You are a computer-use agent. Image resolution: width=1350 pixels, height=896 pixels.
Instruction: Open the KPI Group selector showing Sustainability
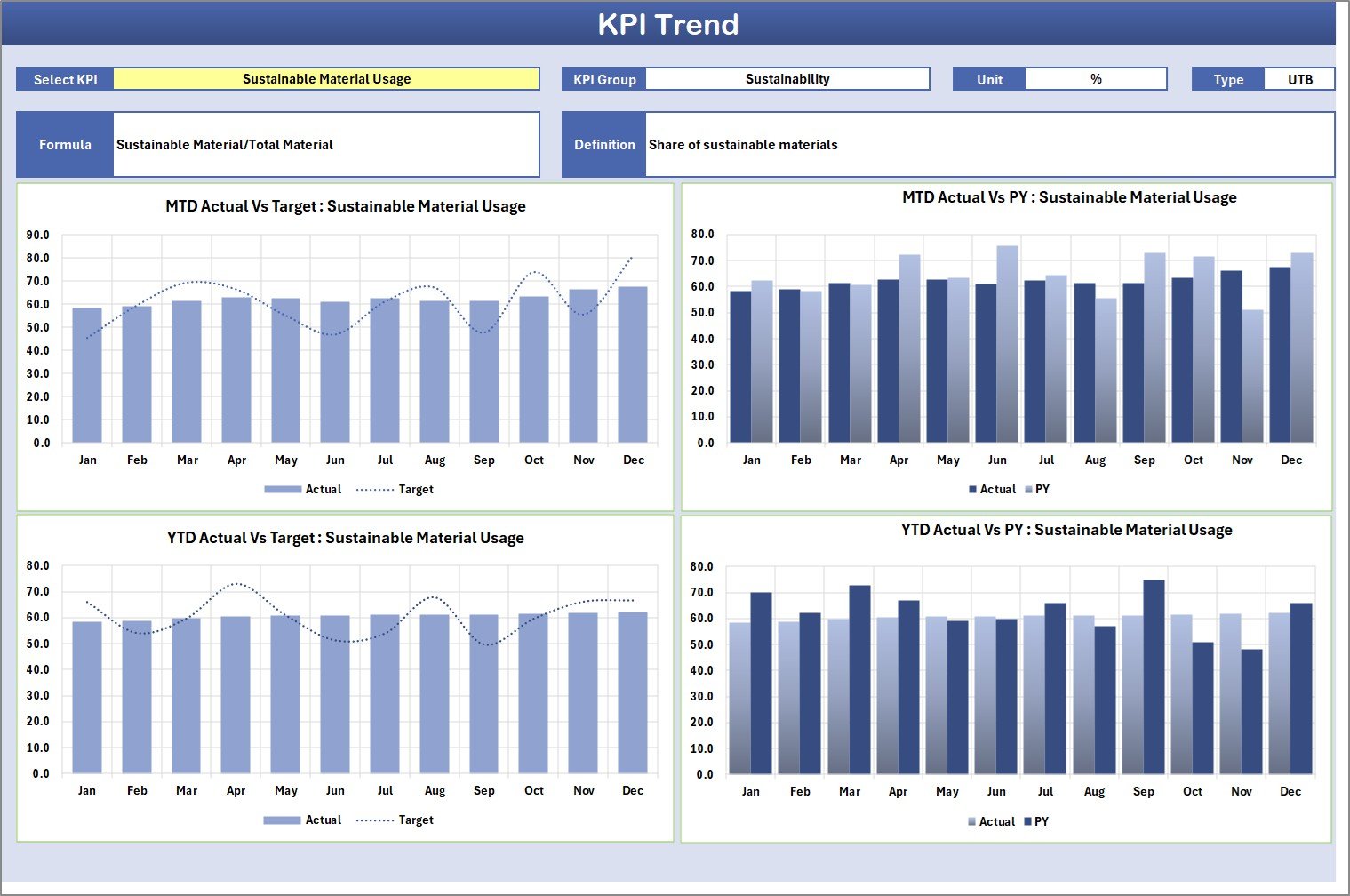[787, 78]
